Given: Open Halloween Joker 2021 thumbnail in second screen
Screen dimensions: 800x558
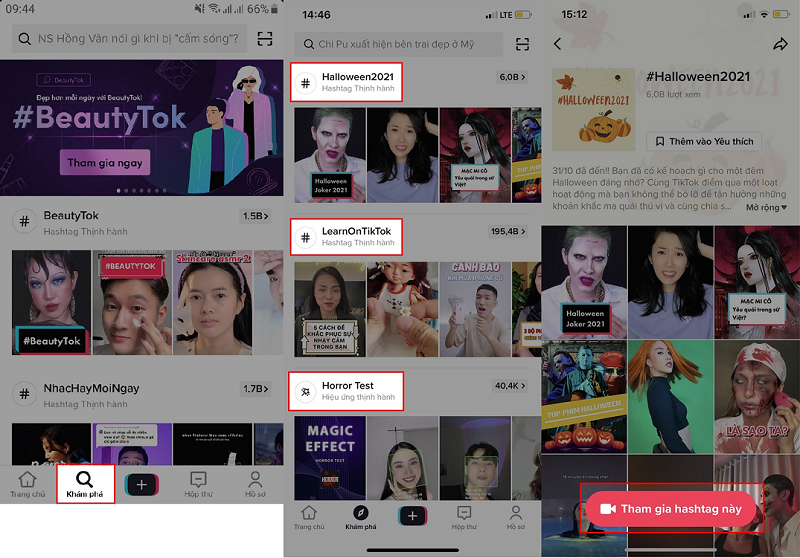Looking at the screenshot, I should point(330,155).
